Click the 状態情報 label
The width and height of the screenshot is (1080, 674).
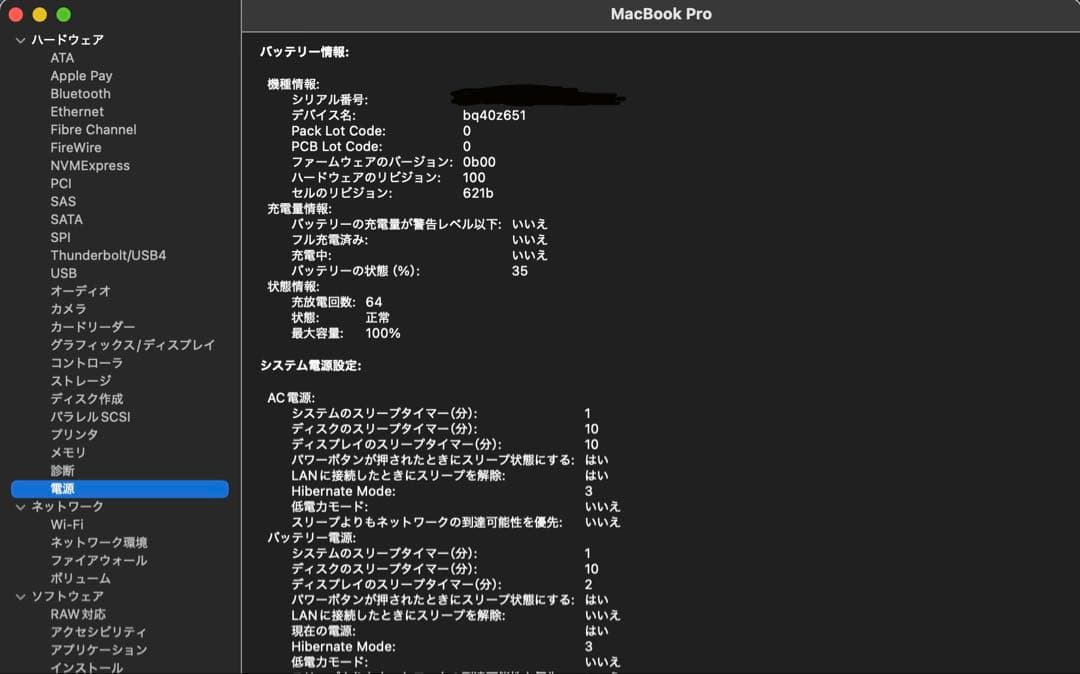[x=293, y=287]
